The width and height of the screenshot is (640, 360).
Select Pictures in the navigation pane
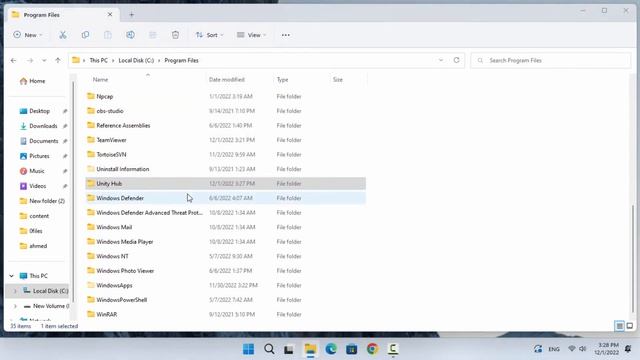(x=39, y=156)
